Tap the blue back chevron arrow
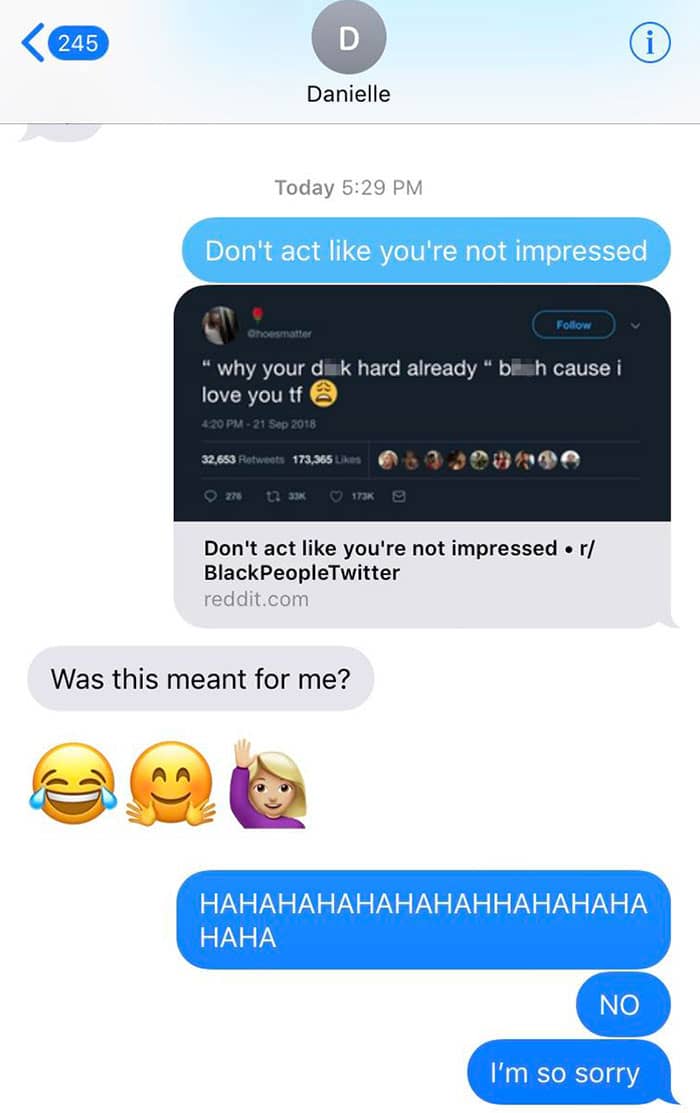The width and height of the screenshot is (700, 1113). coord(33,43)
